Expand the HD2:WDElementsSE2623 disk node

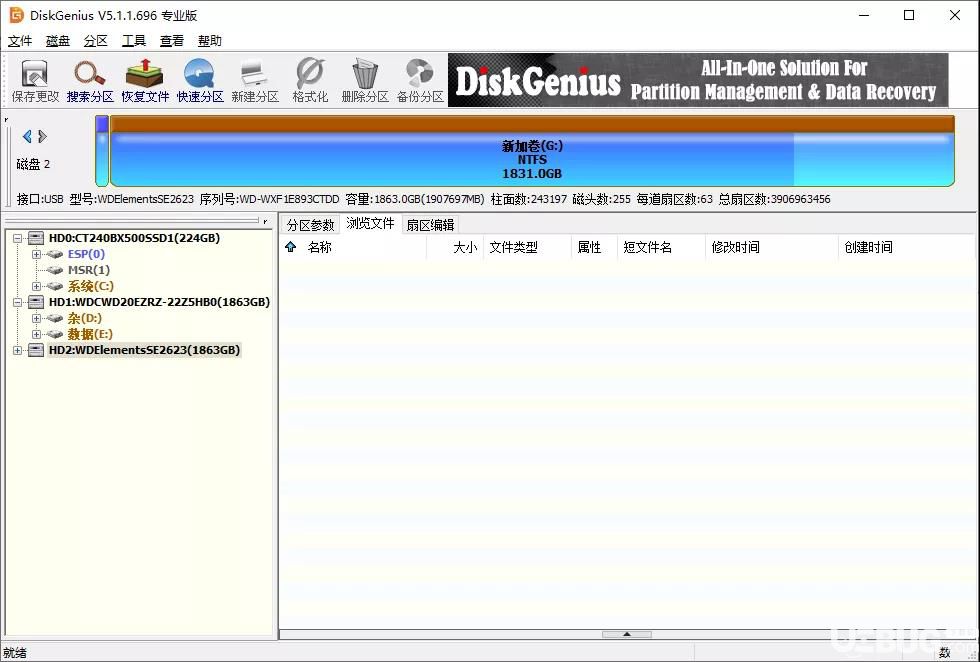[x=18, y=350]
